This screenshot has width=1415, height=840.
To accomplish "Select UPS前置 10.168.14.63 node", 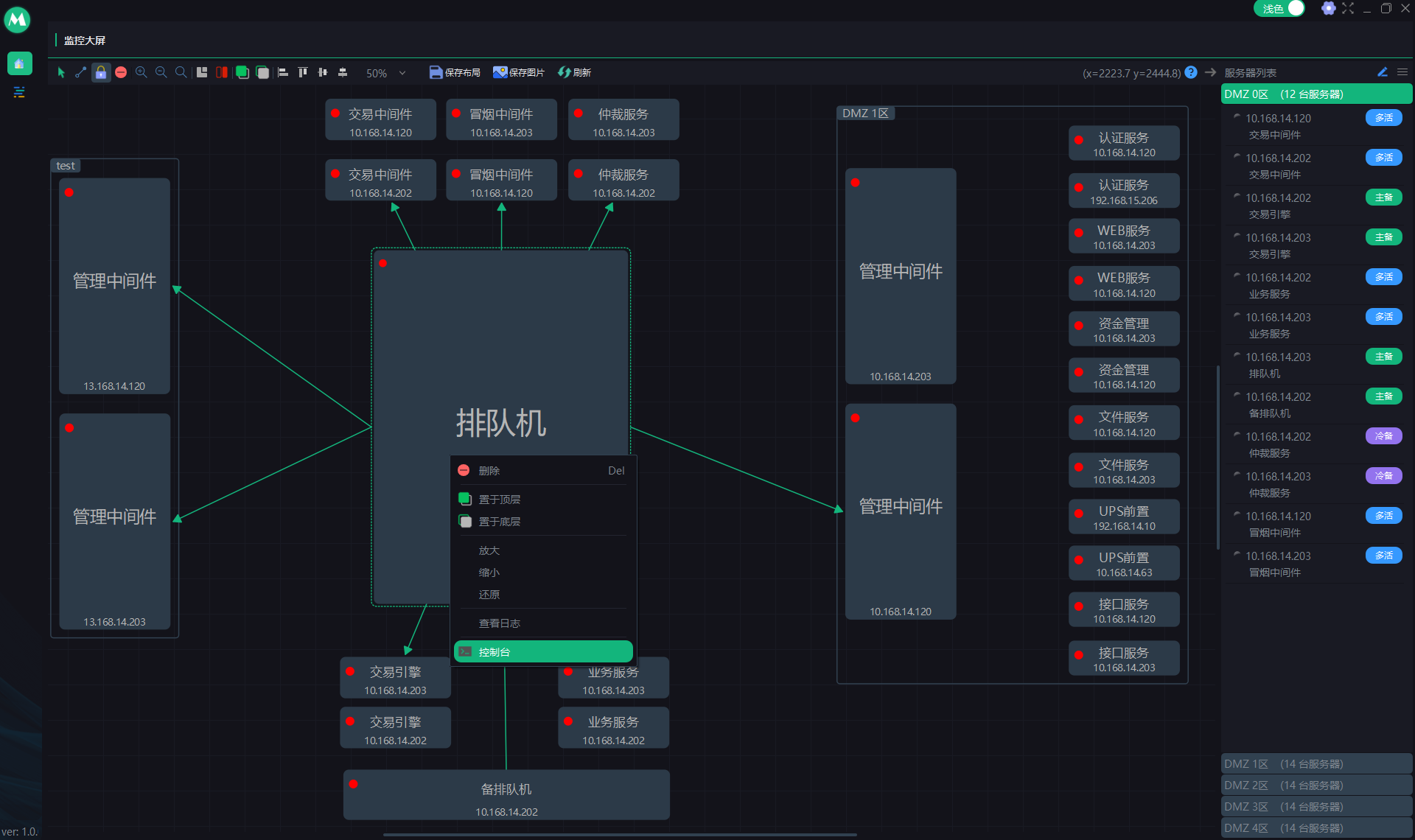I will (1124, 564).
